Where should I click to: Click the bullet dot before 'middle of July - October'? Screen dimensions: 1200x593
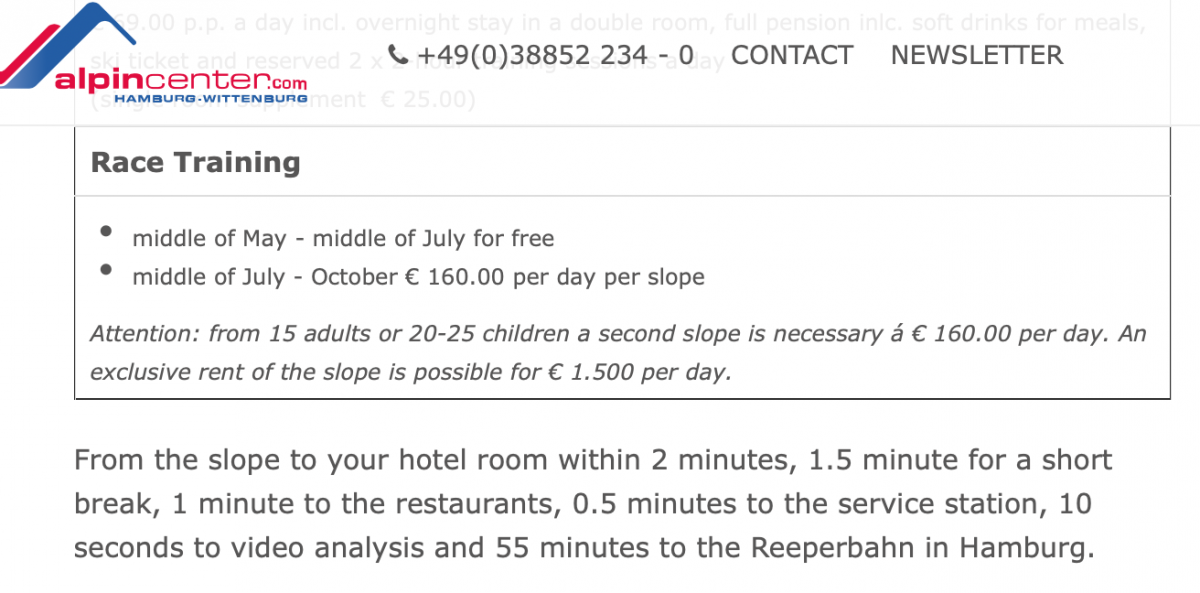click(x=106, y=270)
